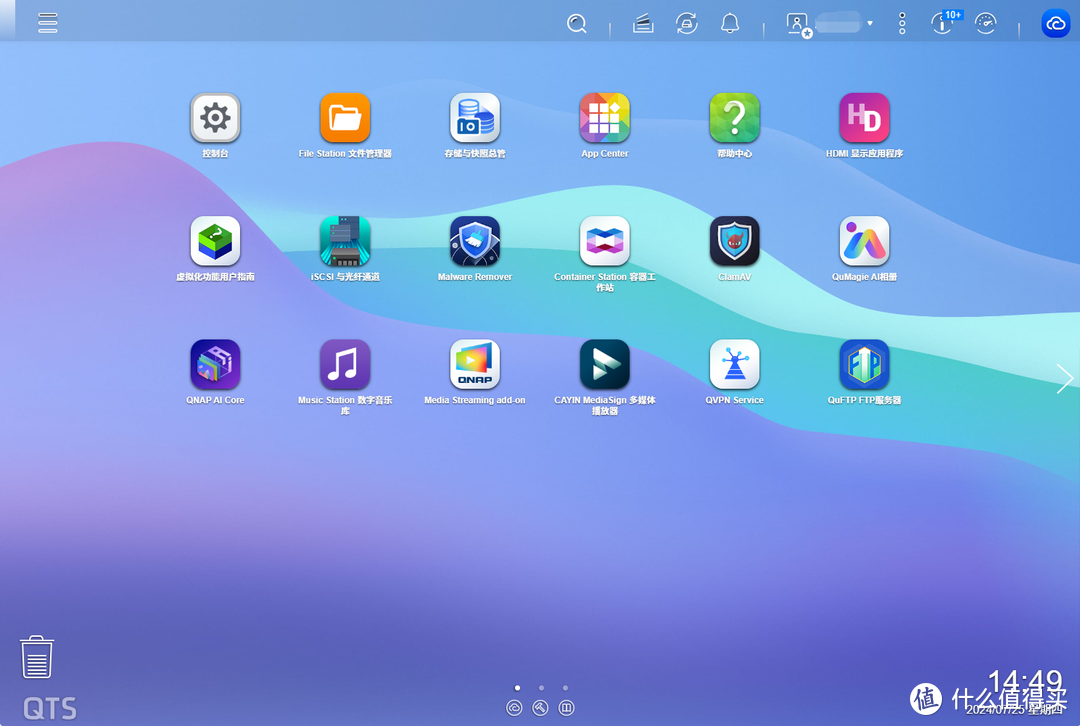Open the recycle bin trash icon
The height and width of the screenshot is (726, 1080).
(x=37, y=657)
